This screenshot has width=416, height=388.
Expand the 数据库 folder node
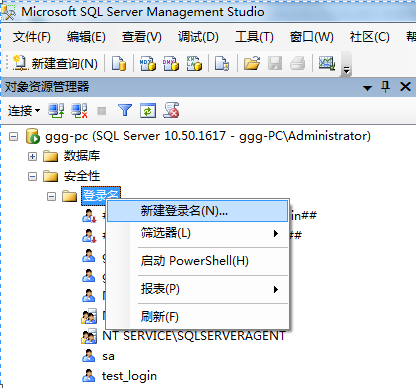tap(32, 156)
